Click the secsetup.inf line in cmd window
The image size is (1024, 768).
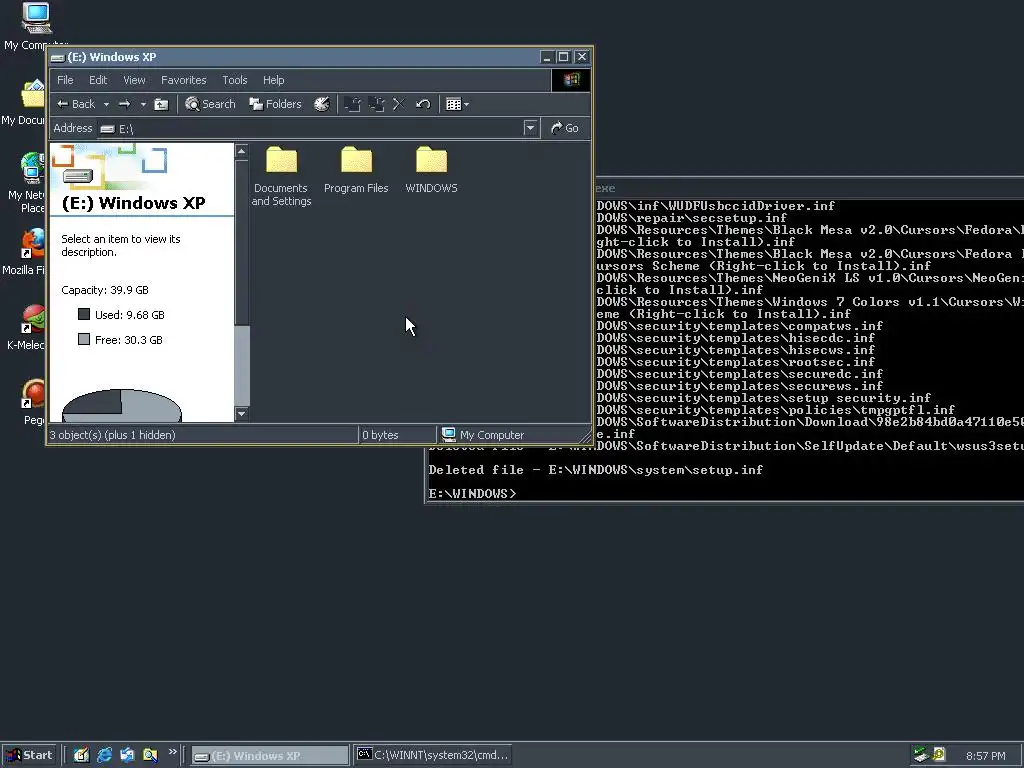[692, 218]
